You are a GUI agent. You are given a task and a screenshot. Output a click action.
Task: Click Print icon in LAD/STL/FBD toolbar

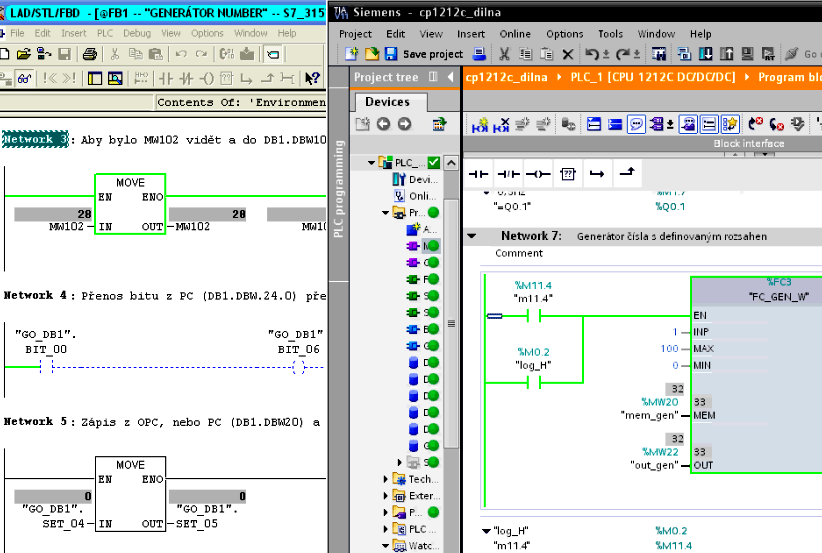90,53
